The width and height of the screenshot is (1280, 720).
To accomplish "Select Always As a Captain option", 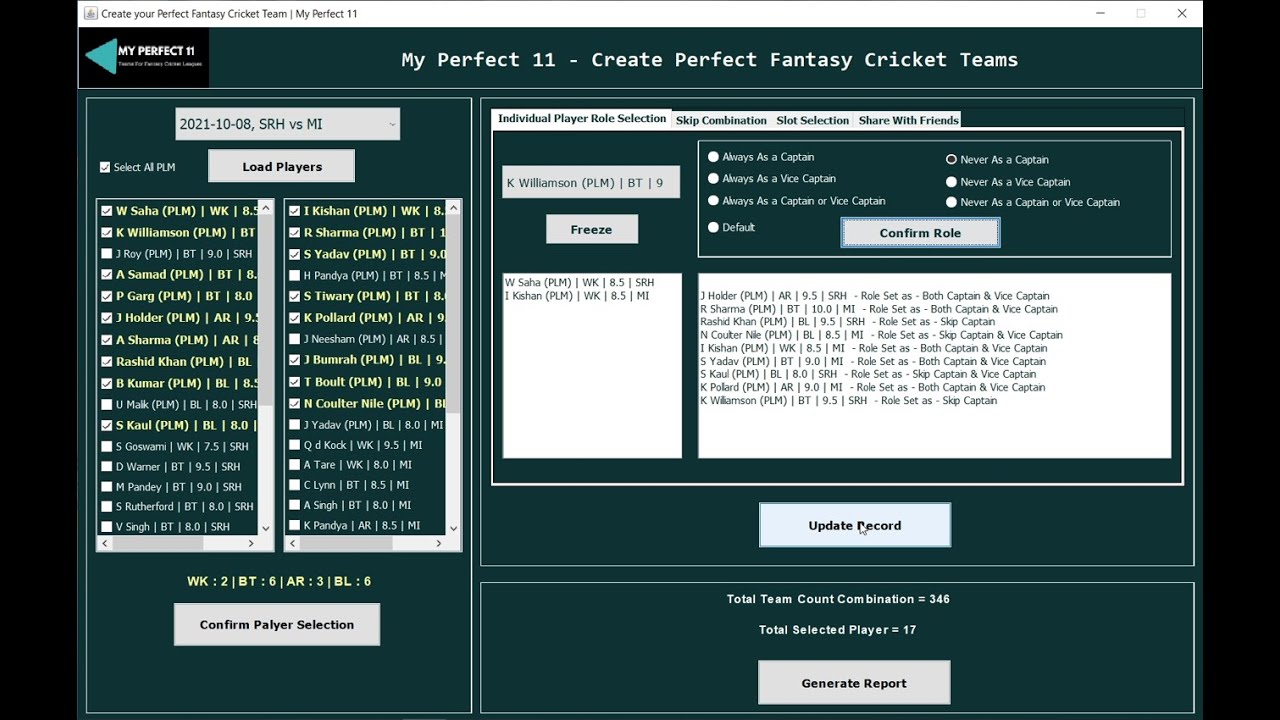I will click(x=713, y=157).
